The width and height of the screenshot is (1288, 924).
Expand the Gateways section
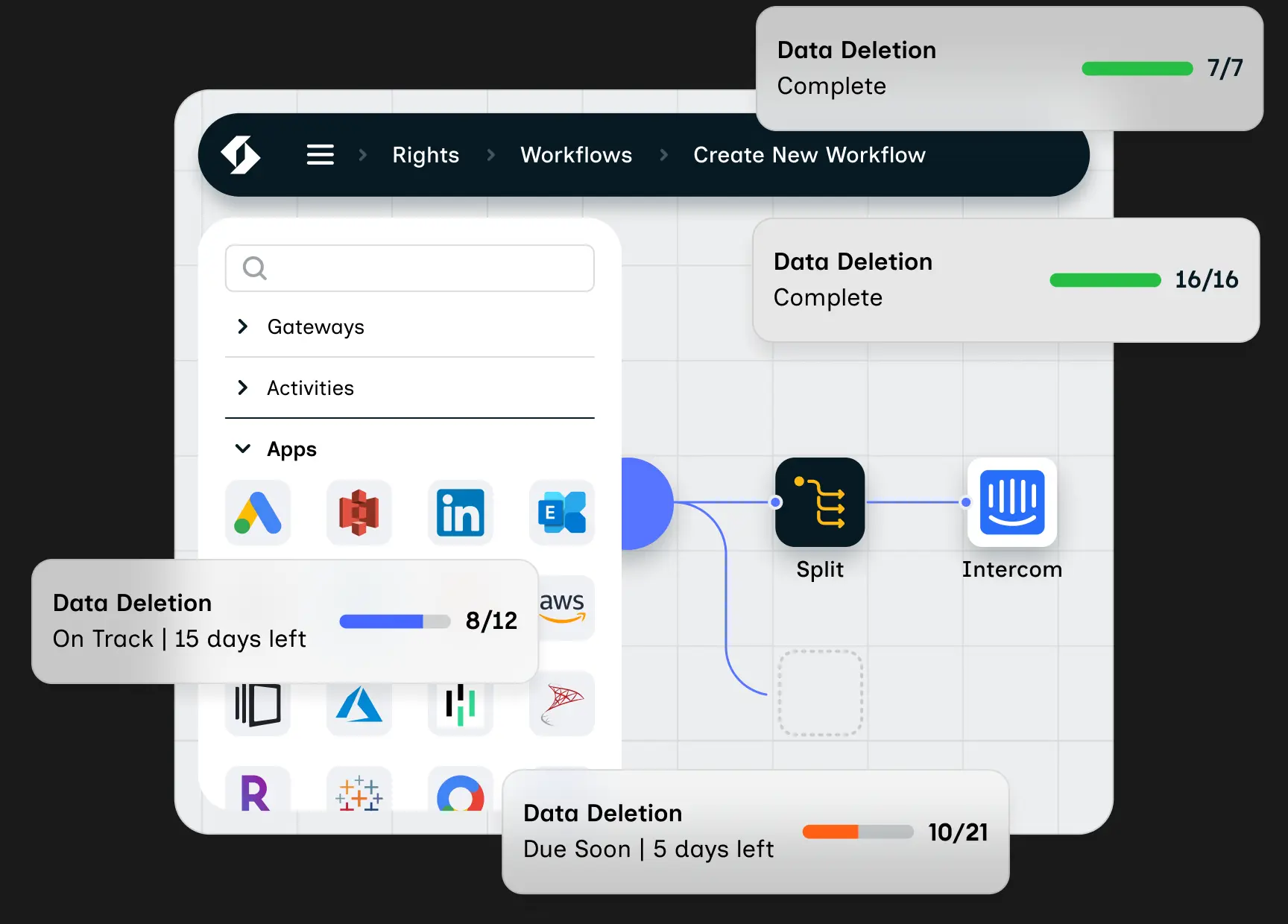click(x=315, y=326)
